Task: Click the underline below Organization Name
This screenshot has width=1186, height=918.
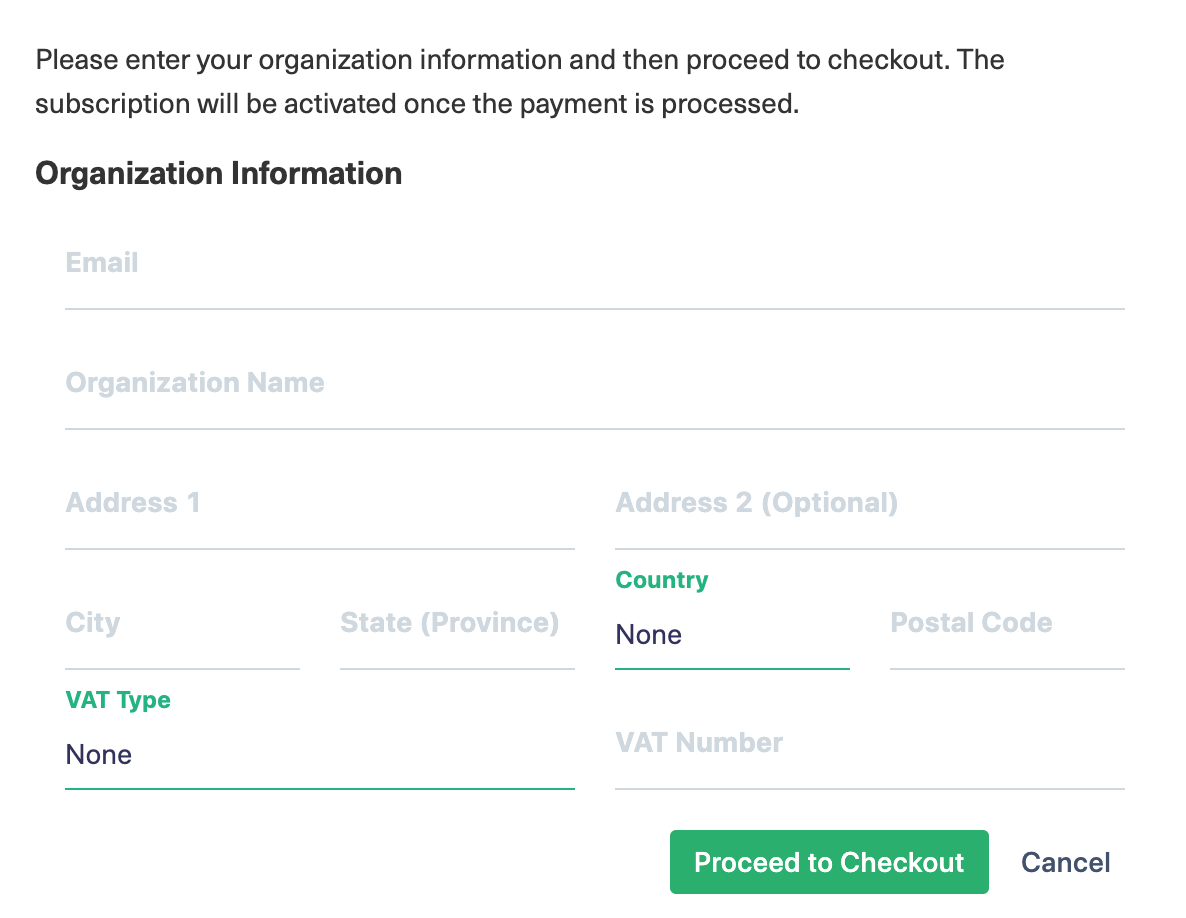Action: pos(594,428)
